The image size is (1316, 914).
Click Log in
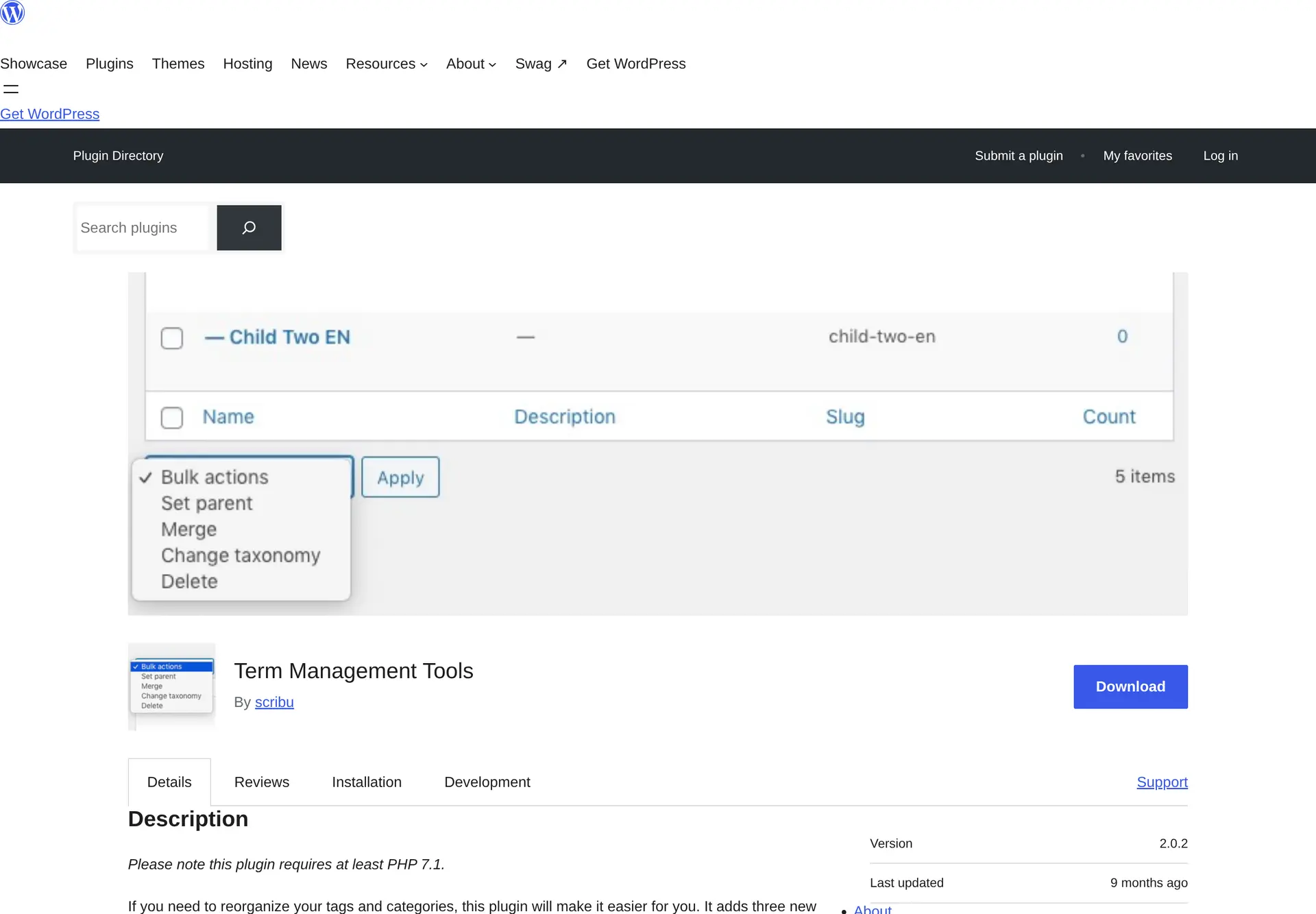pos(1220,156)
